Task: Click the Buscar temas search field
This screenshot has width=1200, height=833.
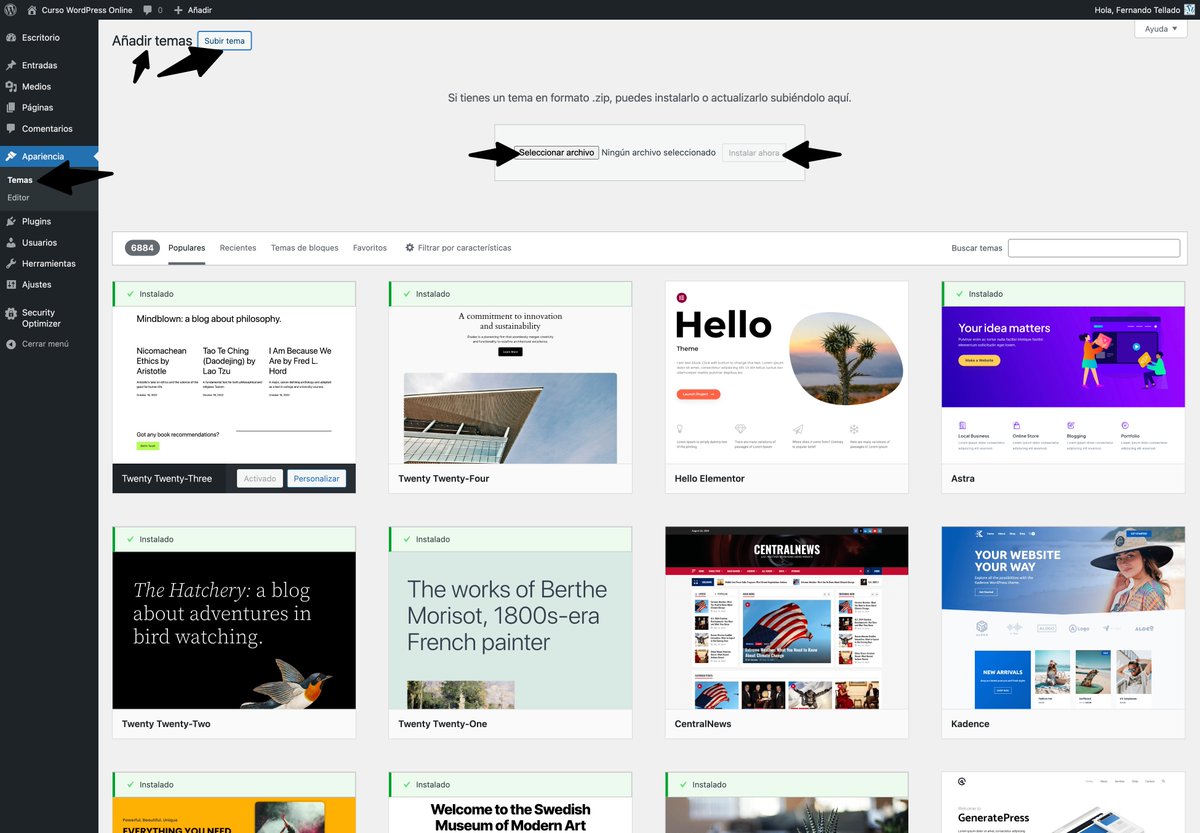Action: [x=1094, y=247]
